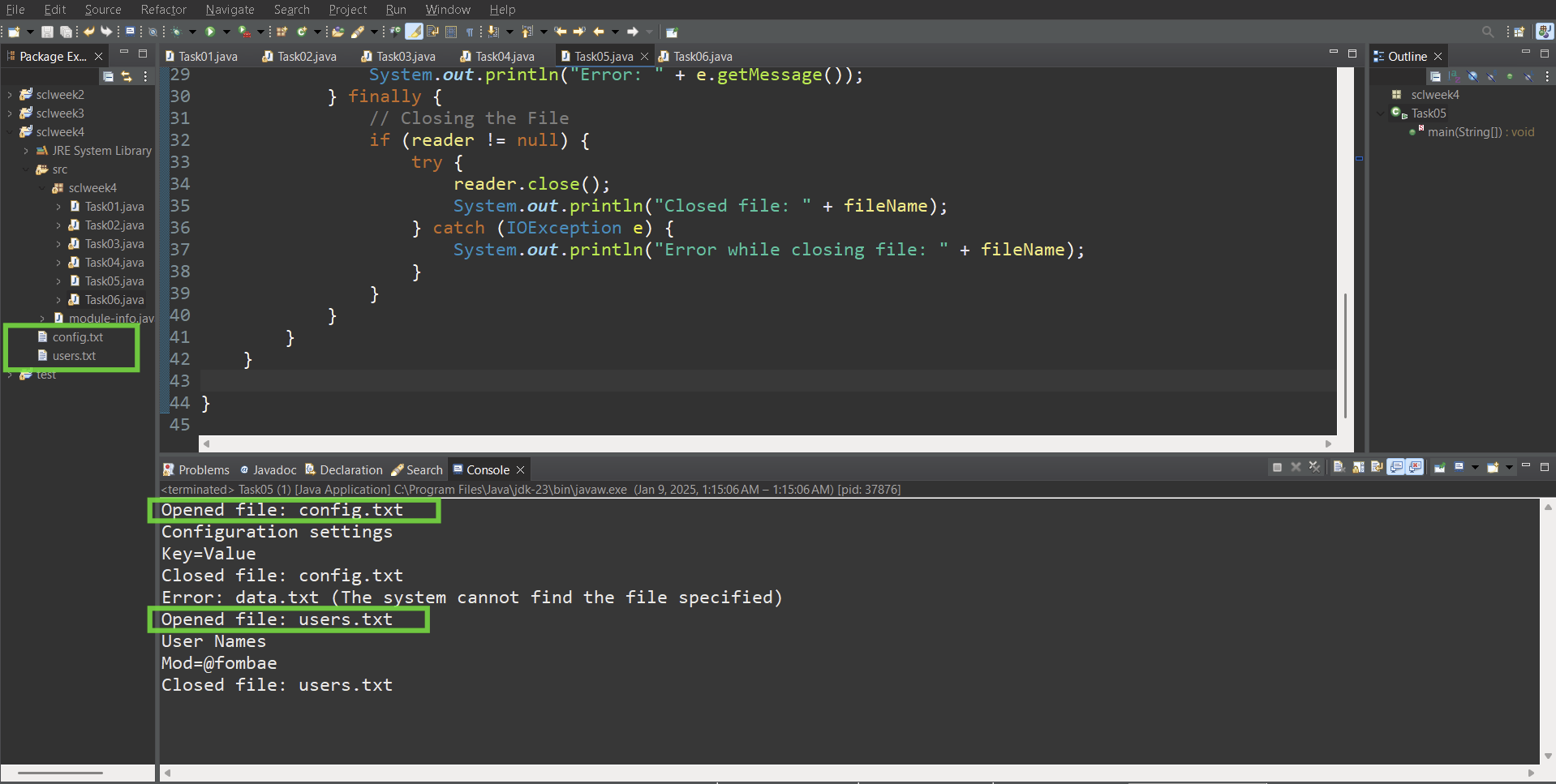The width and height of the screenshot is (1556, 784).
Task: Toggle Hide Non-Public Members in Outline
Action: click(1510, 76)
